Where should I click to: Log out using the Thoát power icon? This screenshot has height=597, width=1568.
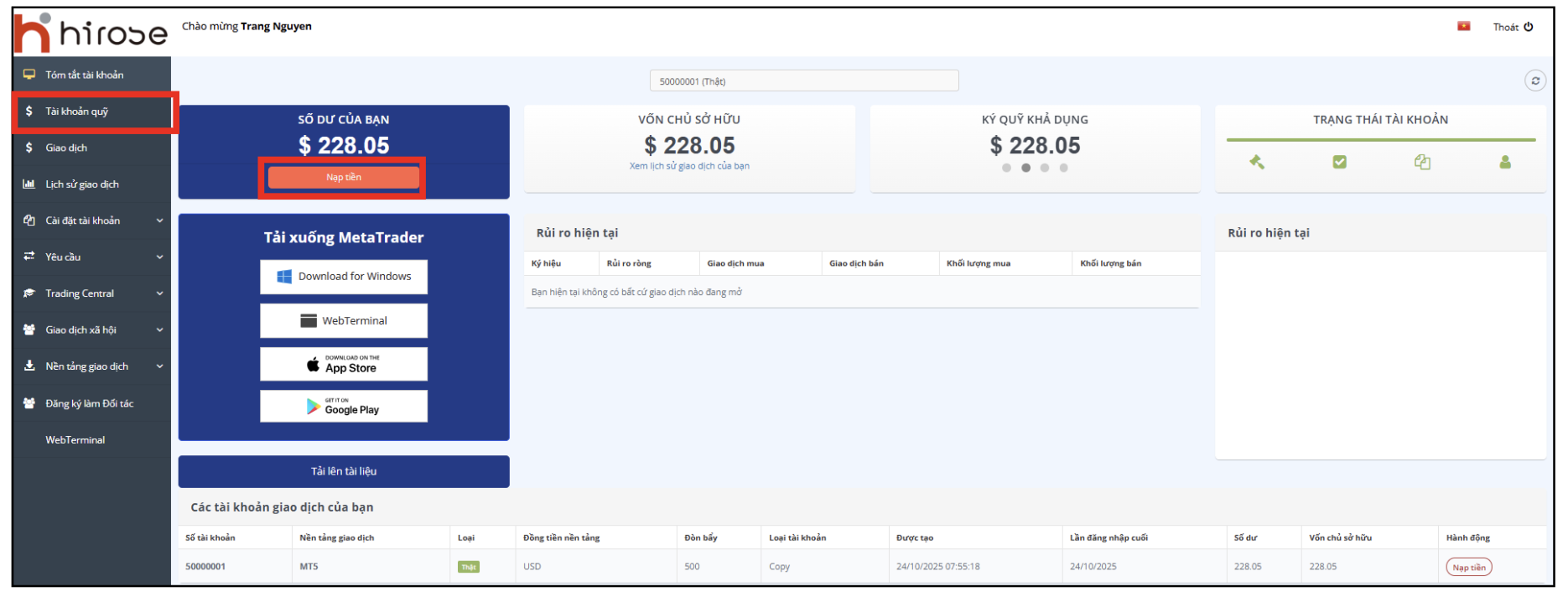(x=1528, y=27)
